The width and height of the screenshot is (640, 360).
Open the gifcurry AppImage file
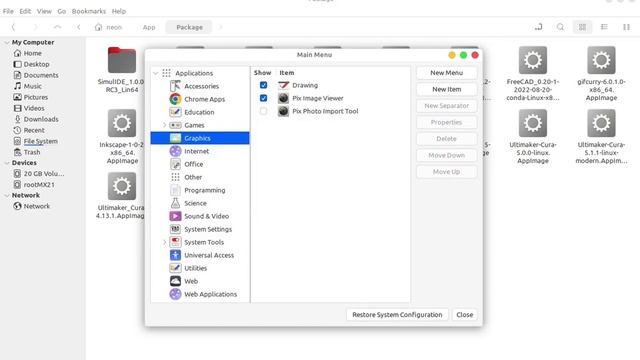pos(601,73)
